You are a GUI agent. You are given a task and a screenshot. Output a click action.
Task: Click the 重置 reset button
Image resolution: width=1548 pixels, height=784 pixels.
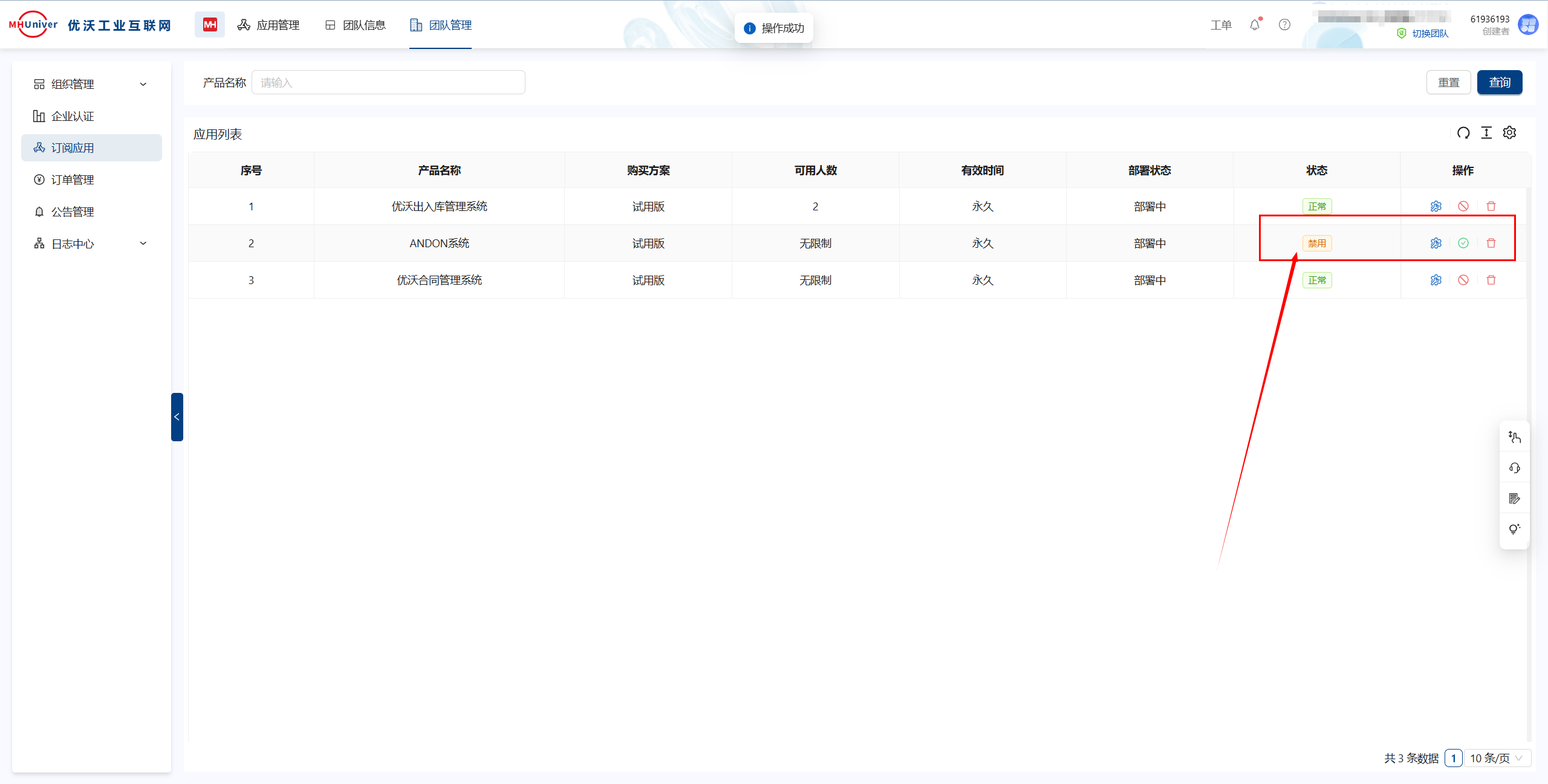(x=1448, y=82)
